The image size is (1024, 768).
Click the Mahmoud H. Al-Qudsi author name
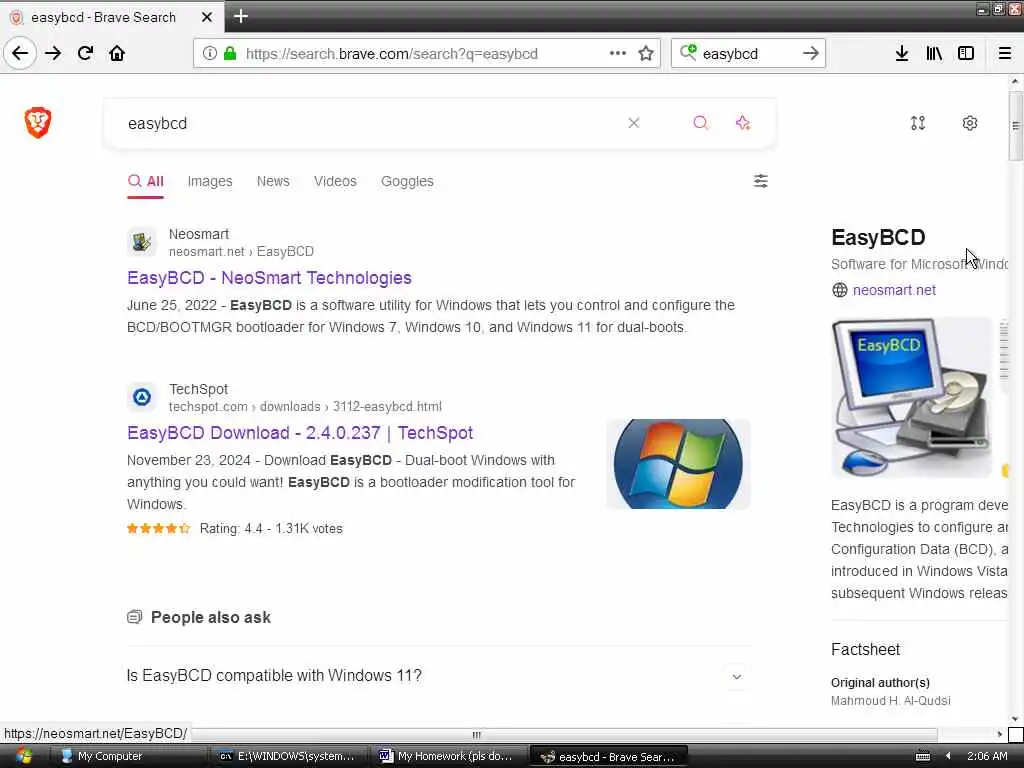coord(890,701)
